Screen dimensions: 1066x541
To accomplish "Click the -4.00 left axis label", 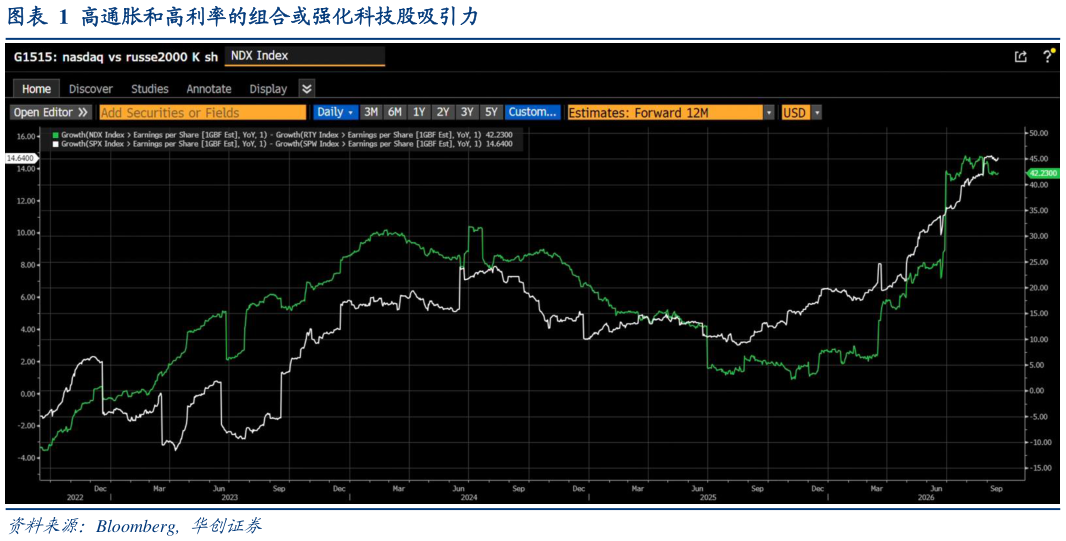I will click(24, 457).
